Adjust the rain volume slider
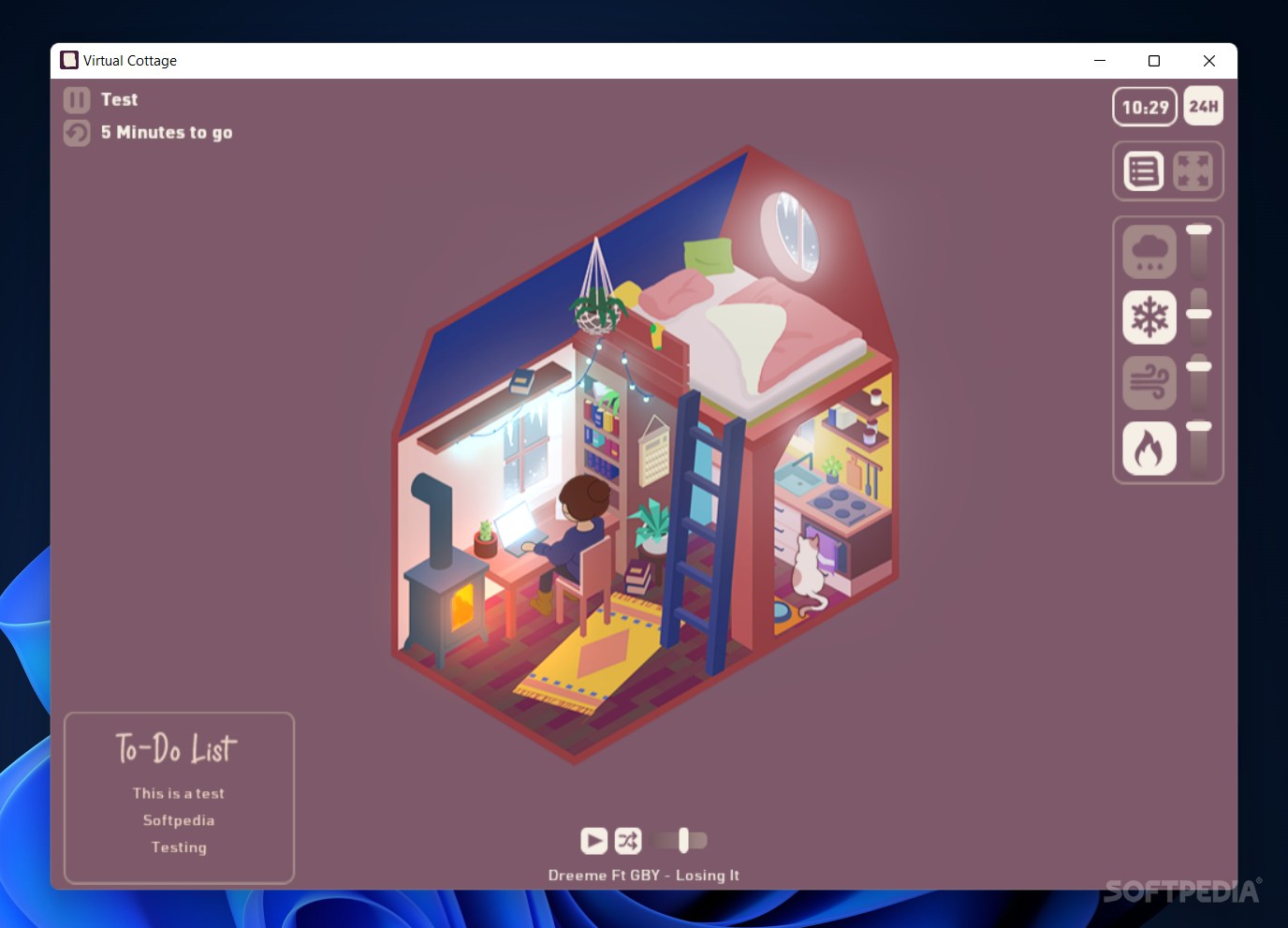 [x=1199, y=251]
